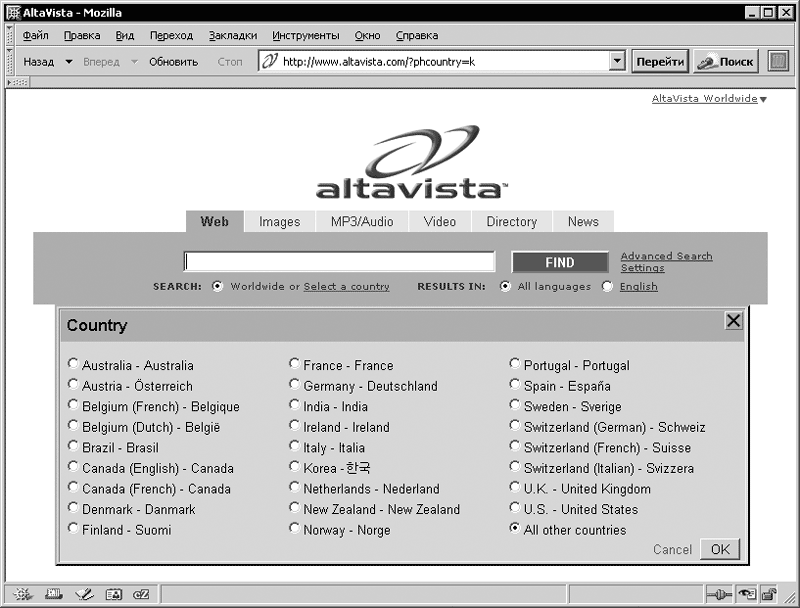Click the cookie eye icon in status bar
The width and height of the screenshot is (800, 608).
(x=747, y=594)
